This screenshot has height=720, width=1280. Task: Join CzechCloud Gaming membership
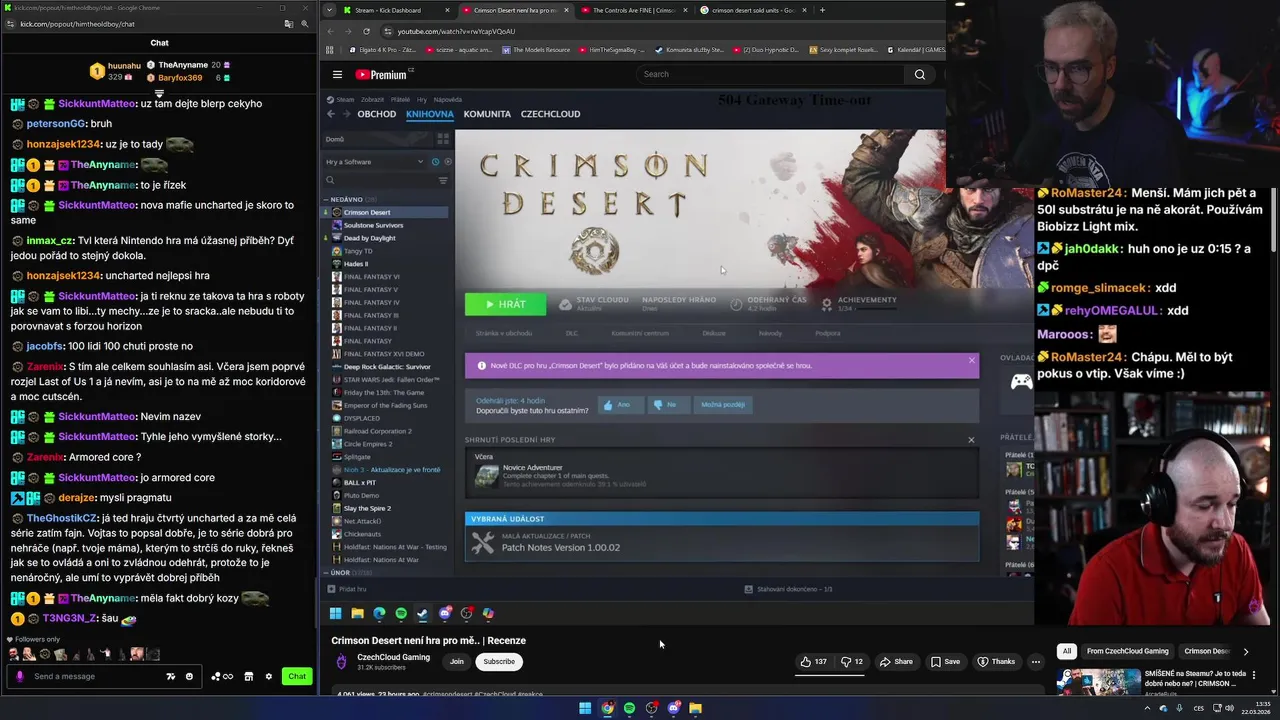click(457, 661)
